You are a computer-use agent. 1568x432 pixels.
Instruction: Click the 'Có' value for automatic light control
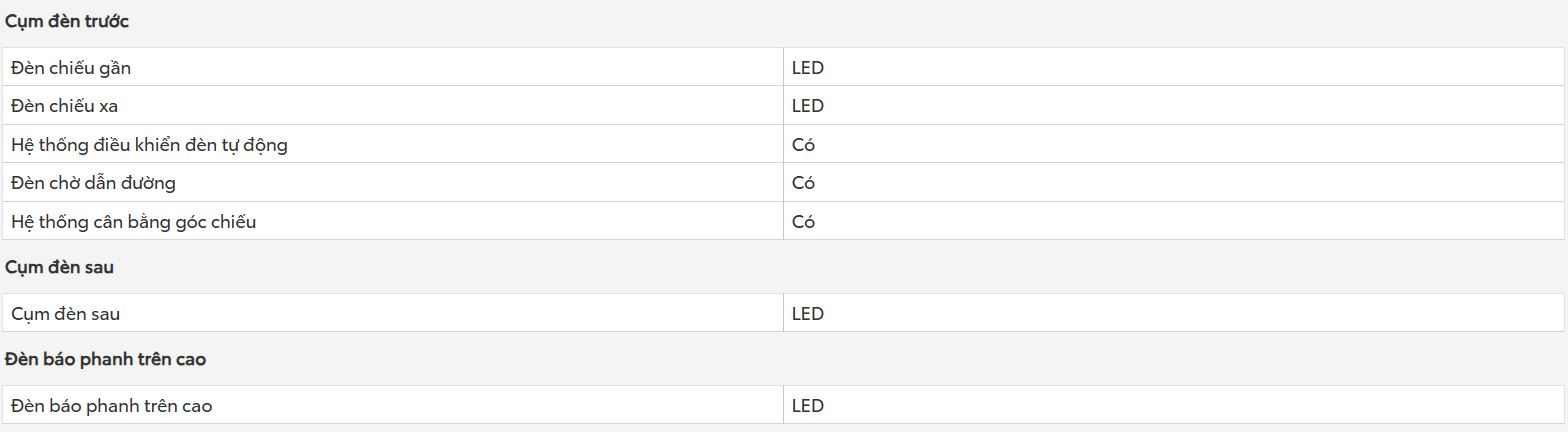tap(803, 145)
